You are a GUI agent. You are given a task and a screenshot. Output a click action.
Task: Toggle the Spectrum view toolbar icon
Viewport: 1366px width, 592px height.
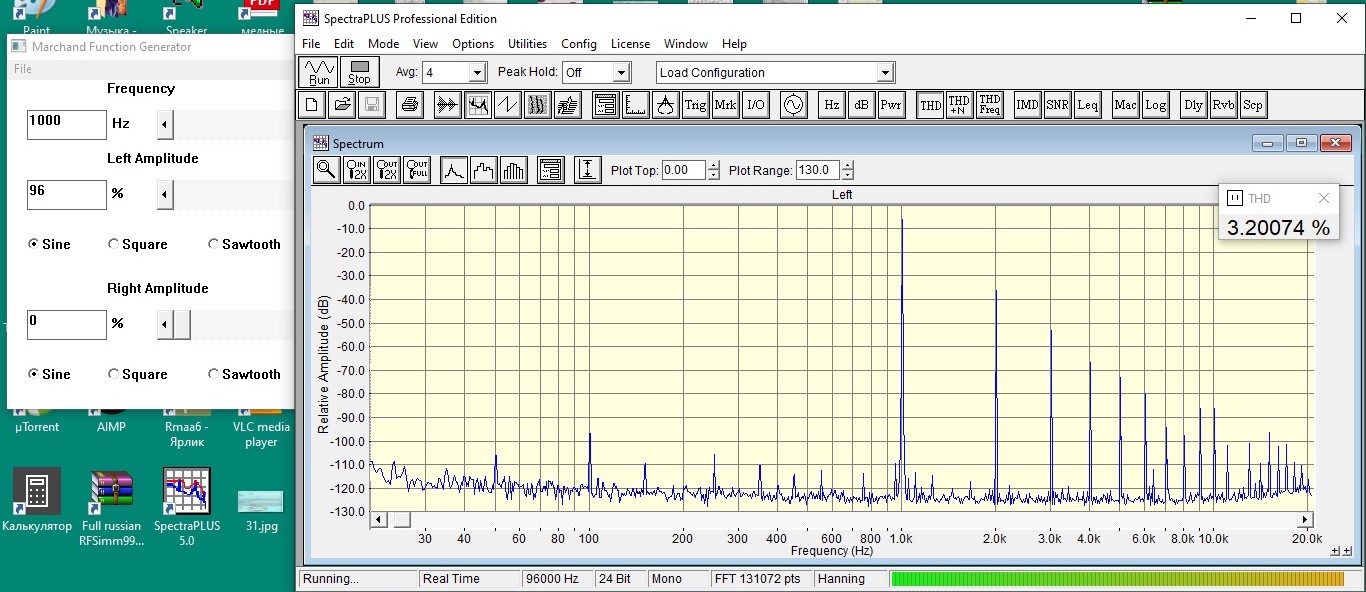coord(477,105)
